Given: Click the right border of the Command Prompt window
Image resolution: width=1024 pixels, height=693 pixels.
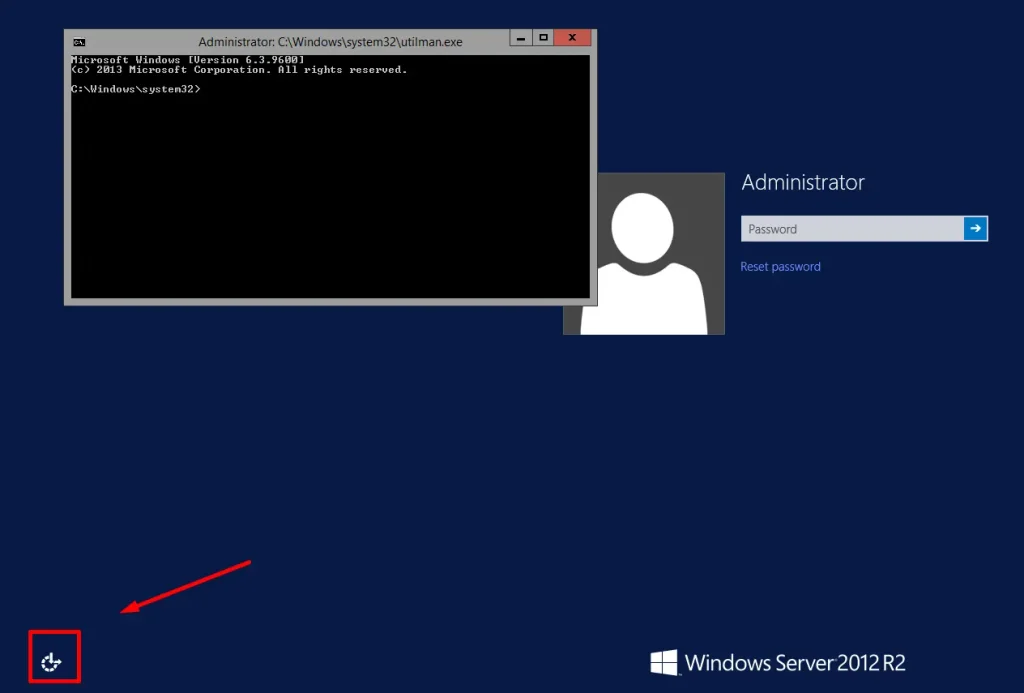Looking at the screenshot, I should tap(594, 180).
